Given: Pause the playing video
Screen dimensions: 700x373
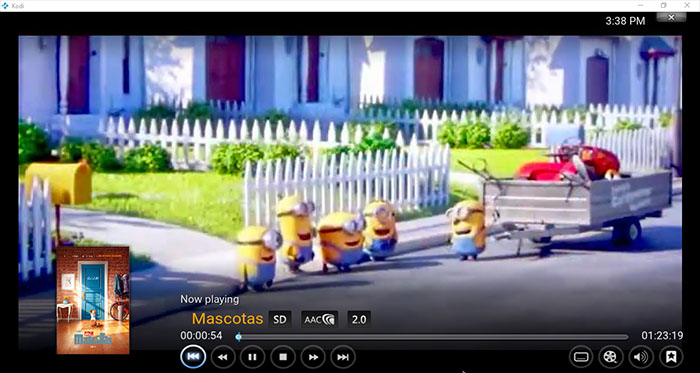Looking at the screenshot, I should (x=252, y=357).
